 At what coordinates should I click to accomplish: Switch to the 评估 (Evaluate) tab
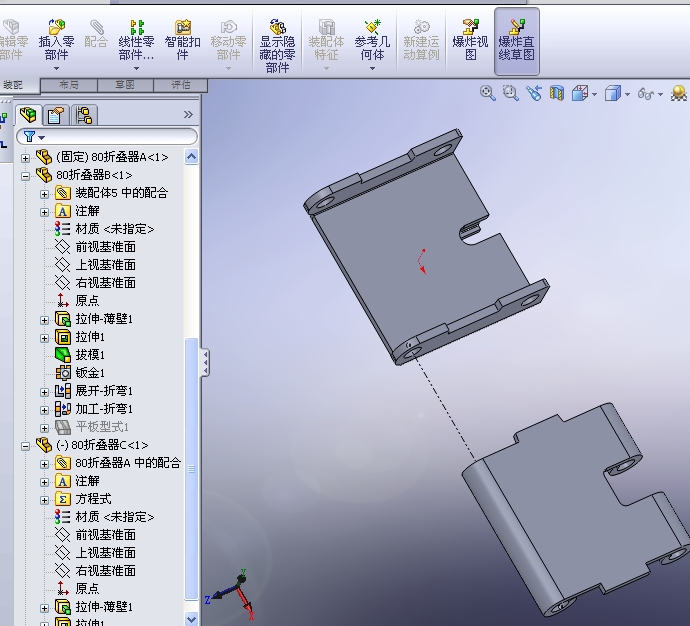181,85
